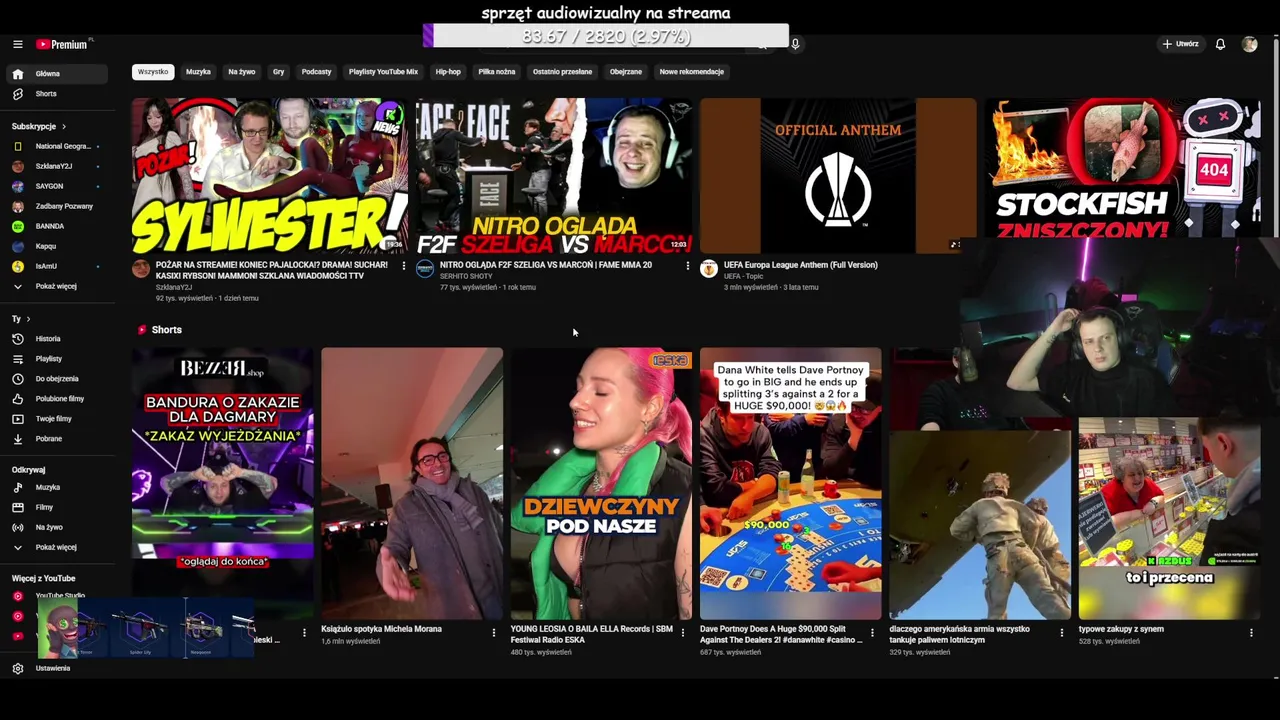Open the notifications bell
This screenshot has width=1280, height=720.
click(1220, 44)
